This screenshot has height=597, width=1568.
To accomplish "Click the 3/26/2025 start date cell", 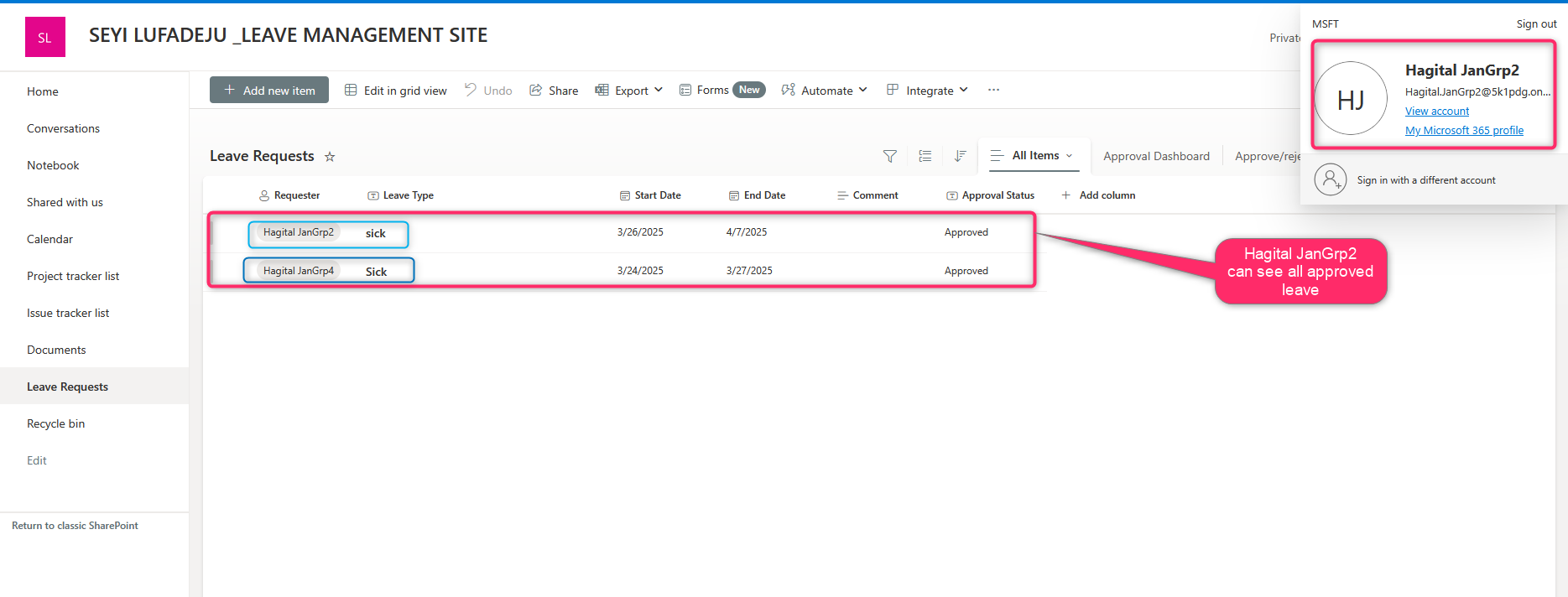I will coord(640,232).
